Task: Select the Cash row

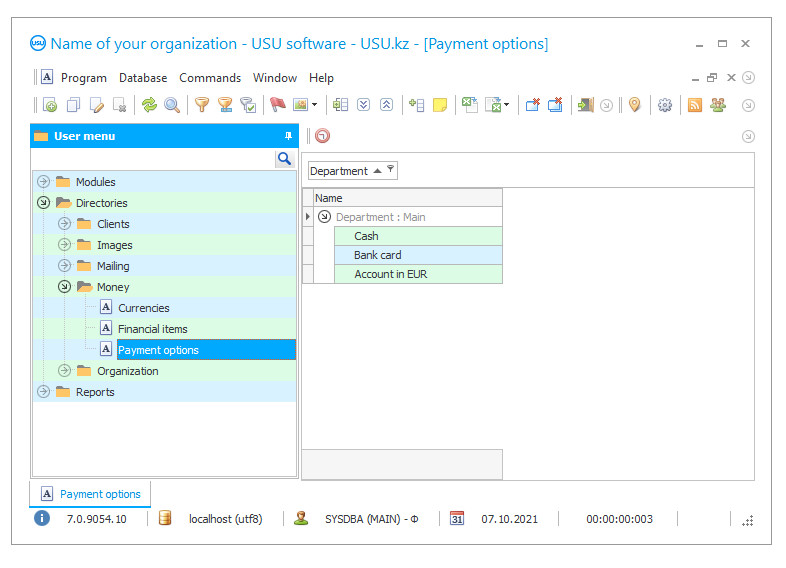Action: 418,236
